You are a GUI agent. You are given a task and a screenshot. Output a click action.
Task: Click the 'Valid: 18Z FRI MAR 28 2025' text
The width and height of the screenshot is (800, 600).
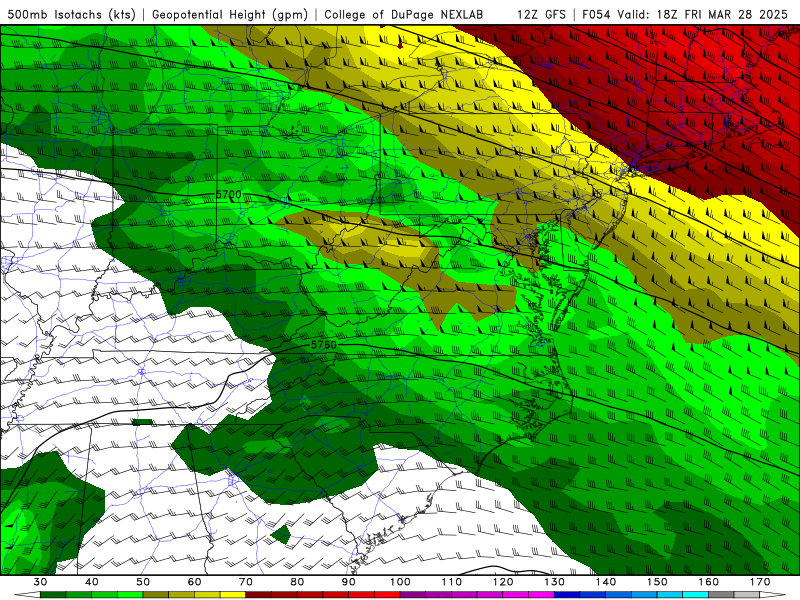pyautogui.click(x=702, y=14)
